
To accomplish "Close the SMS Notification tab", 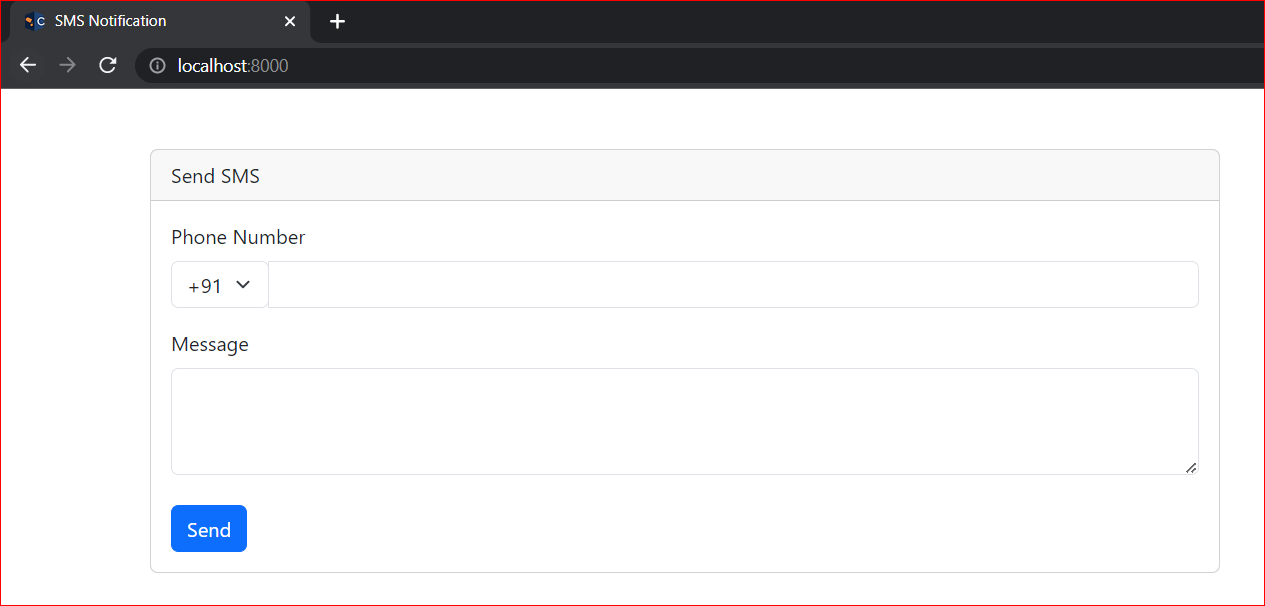I will (x=290, y=21).
